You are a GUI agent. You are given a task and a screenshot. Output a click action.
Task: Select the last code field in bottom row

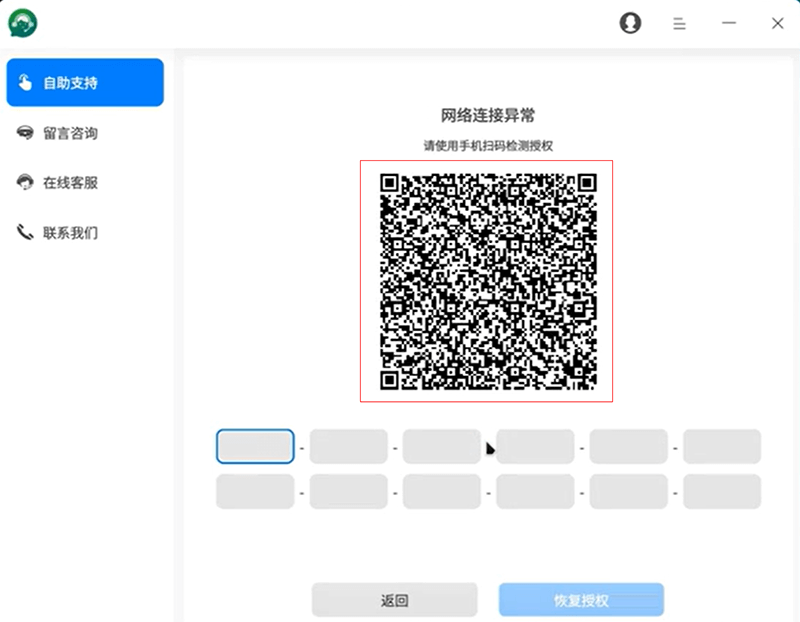[722, 491]
